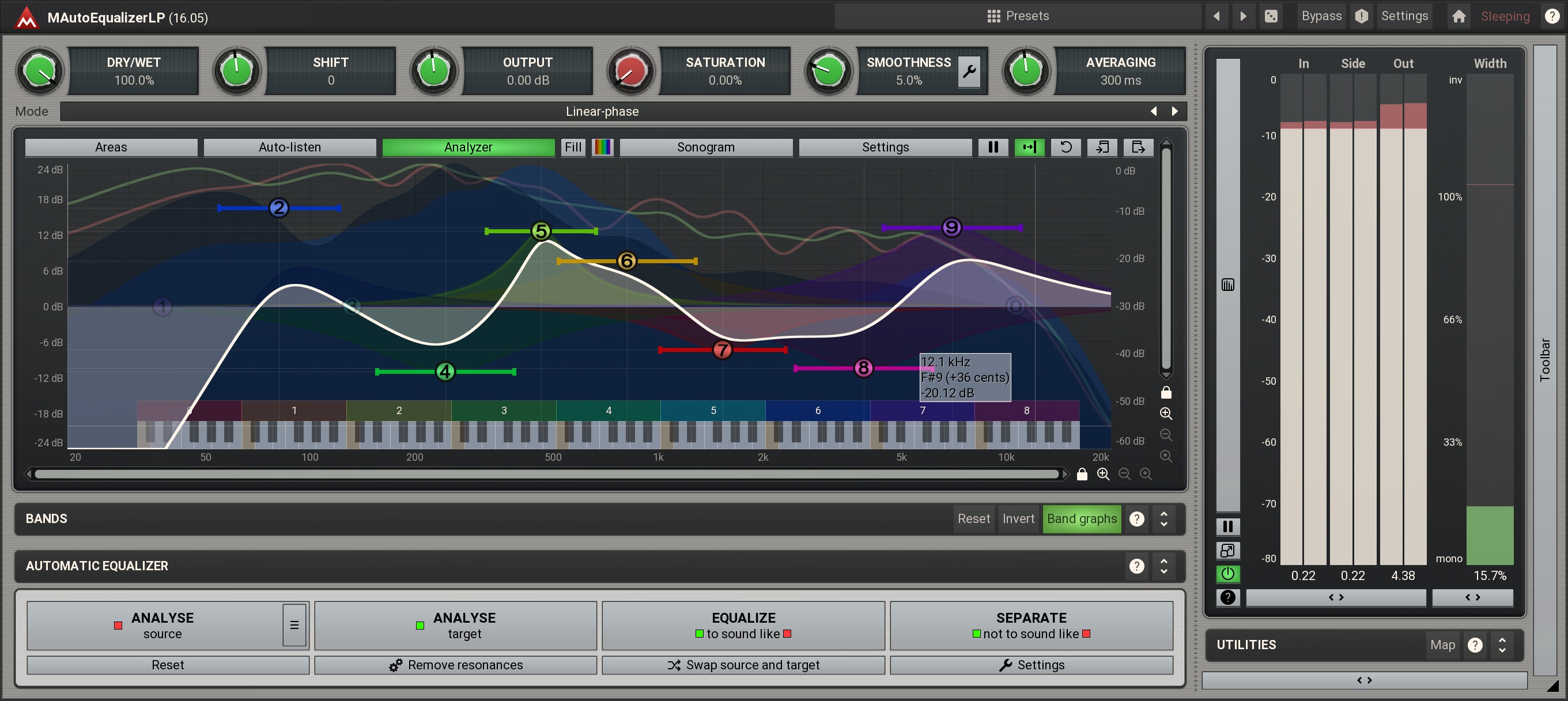Image resolution: width=1568 pixels, height=701 pixels.
Task: Zoom in horizontally on EQ graph
Action: [x=1103, y=474]
